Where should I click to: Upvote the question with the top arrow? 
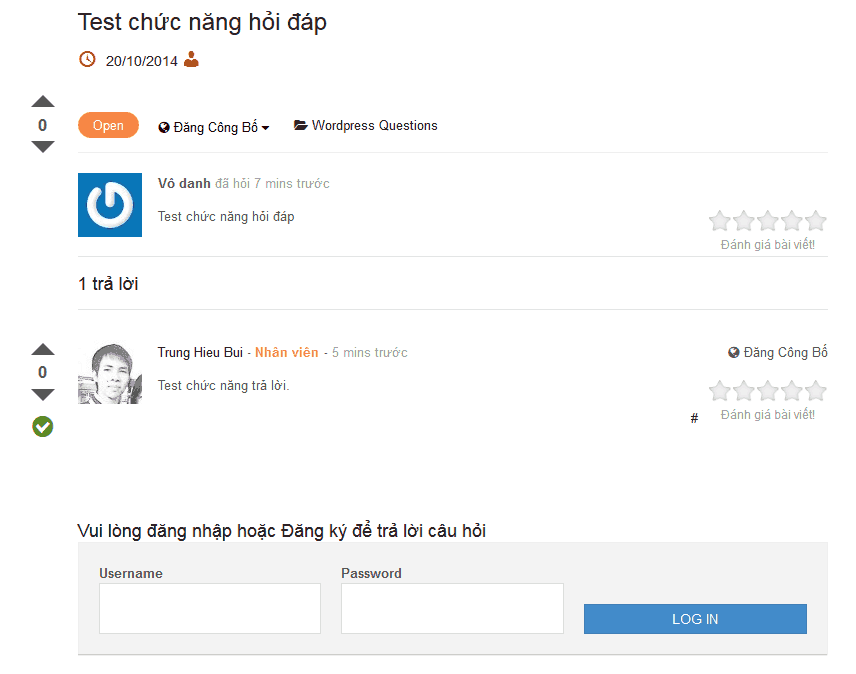[42, 101]
